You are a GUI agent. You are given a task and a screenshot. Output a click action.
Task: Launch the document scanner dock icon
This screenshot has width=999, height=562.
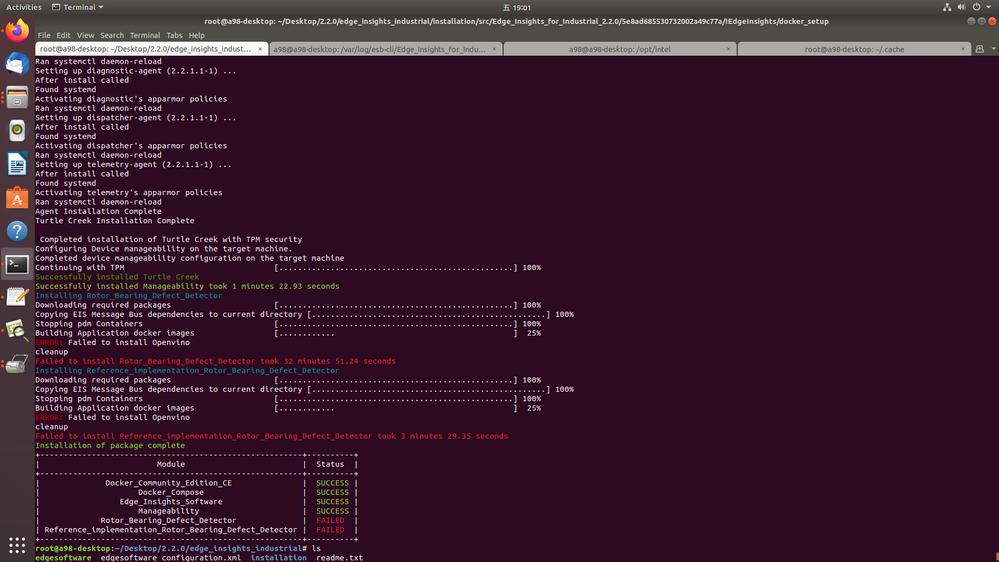click(x=17, y=364)
